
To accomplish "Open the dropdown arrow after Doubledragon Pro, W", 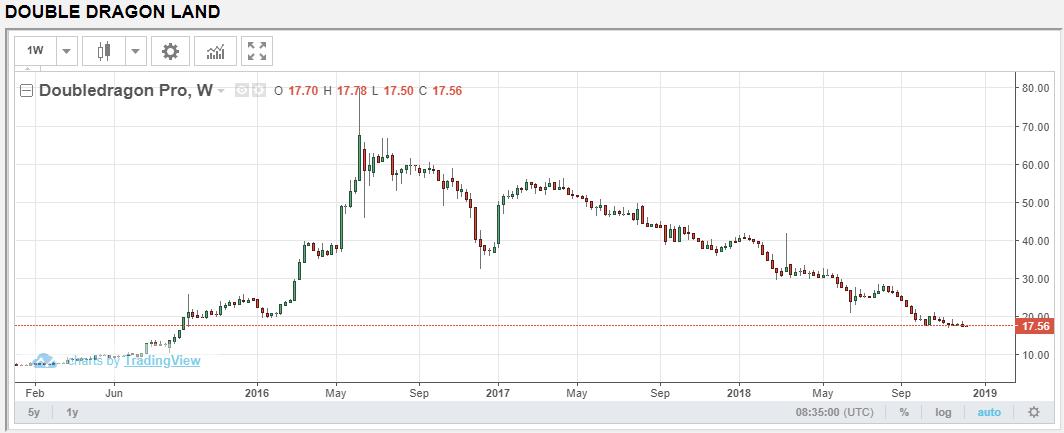I will click(x=222, y=91).
